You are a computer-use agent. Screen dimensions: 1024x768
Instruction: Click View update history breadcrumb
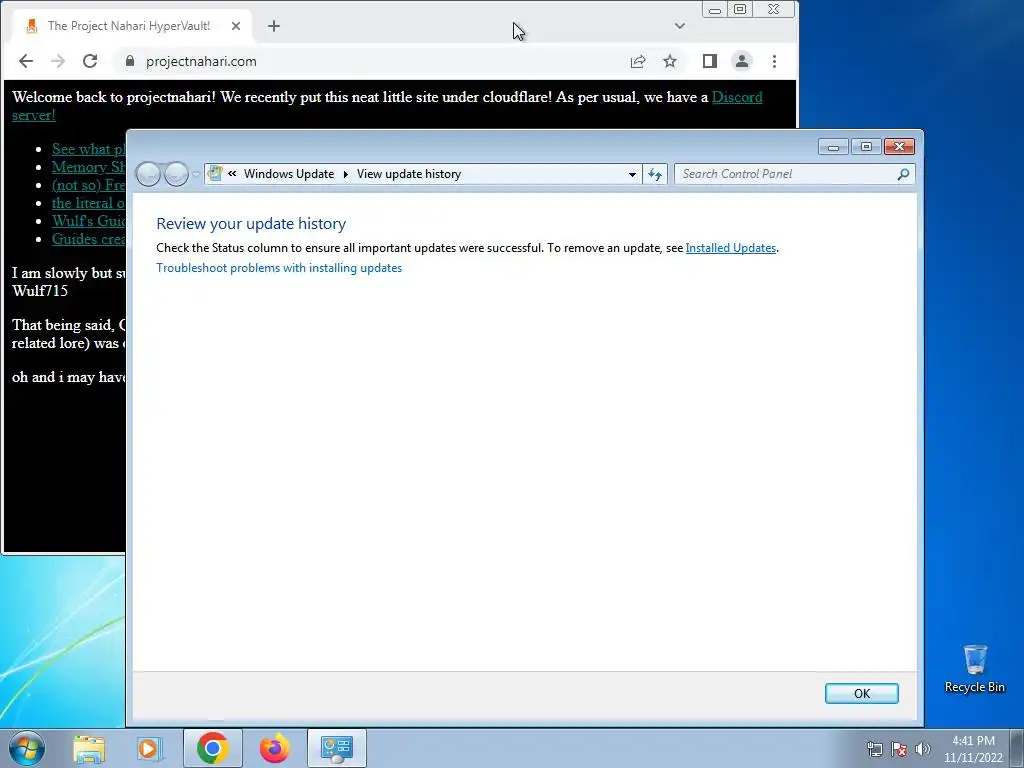pyautogui.click(x=409, y=174)
